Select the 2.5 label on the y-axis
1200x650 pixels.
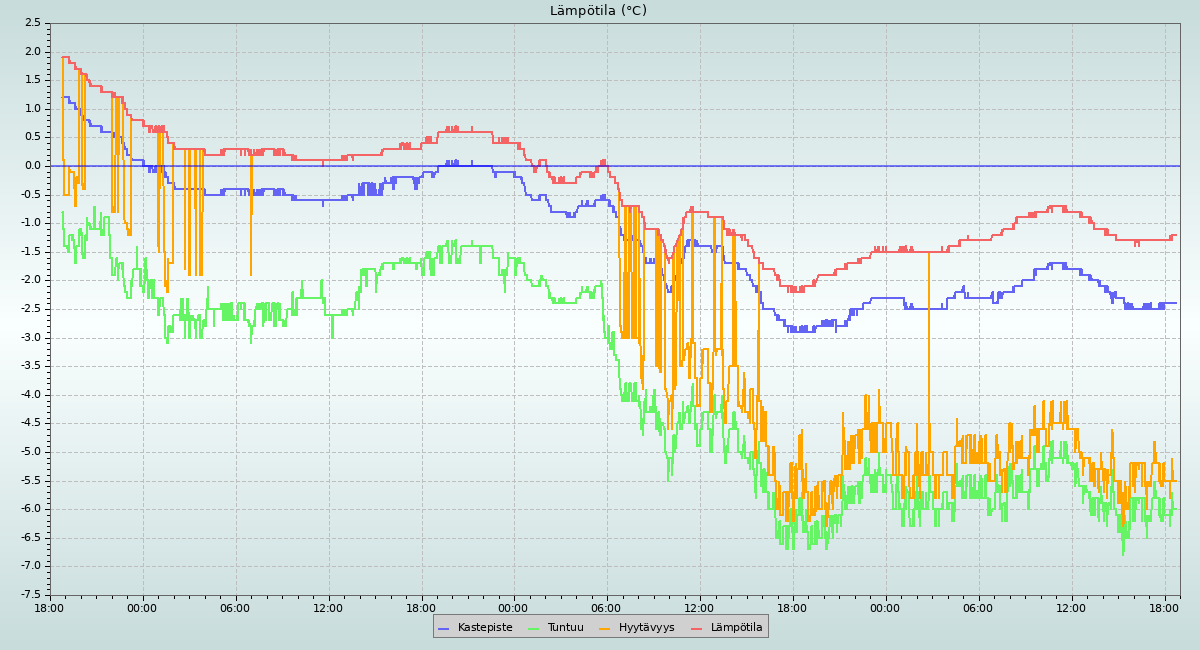coord(33,23)
